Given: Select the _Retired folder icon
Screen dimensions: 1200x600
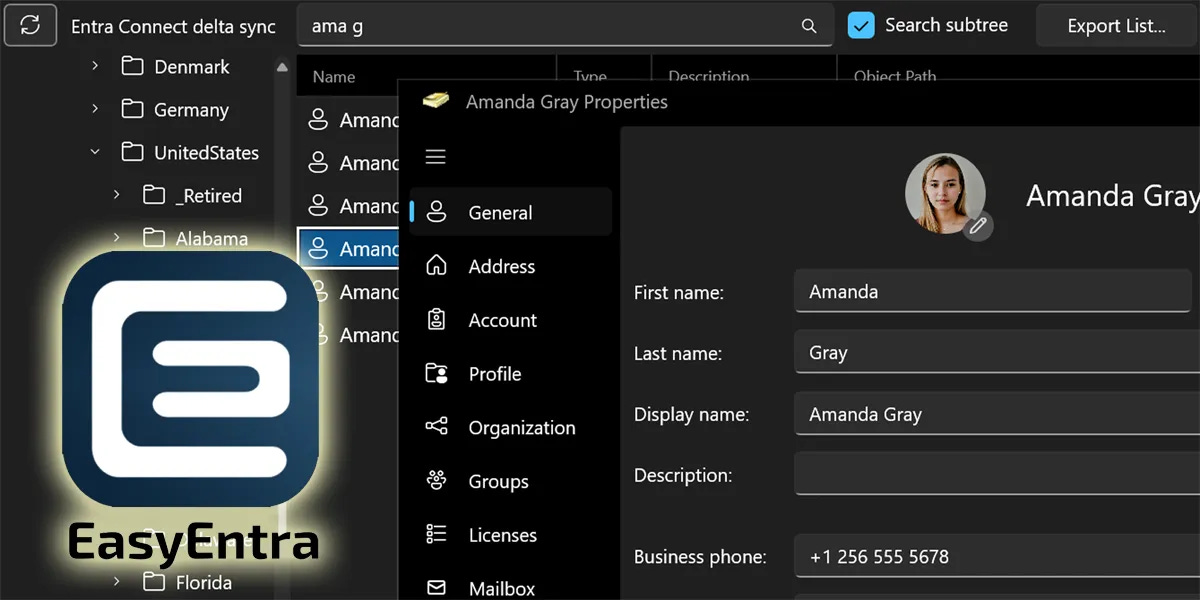Looking at the screenshot, I should pos(154,195).
